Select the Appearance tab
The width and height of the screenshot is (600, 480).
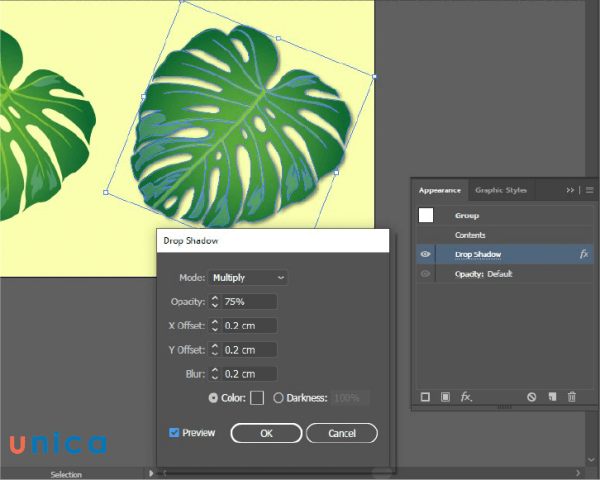(x=440, y=190)
